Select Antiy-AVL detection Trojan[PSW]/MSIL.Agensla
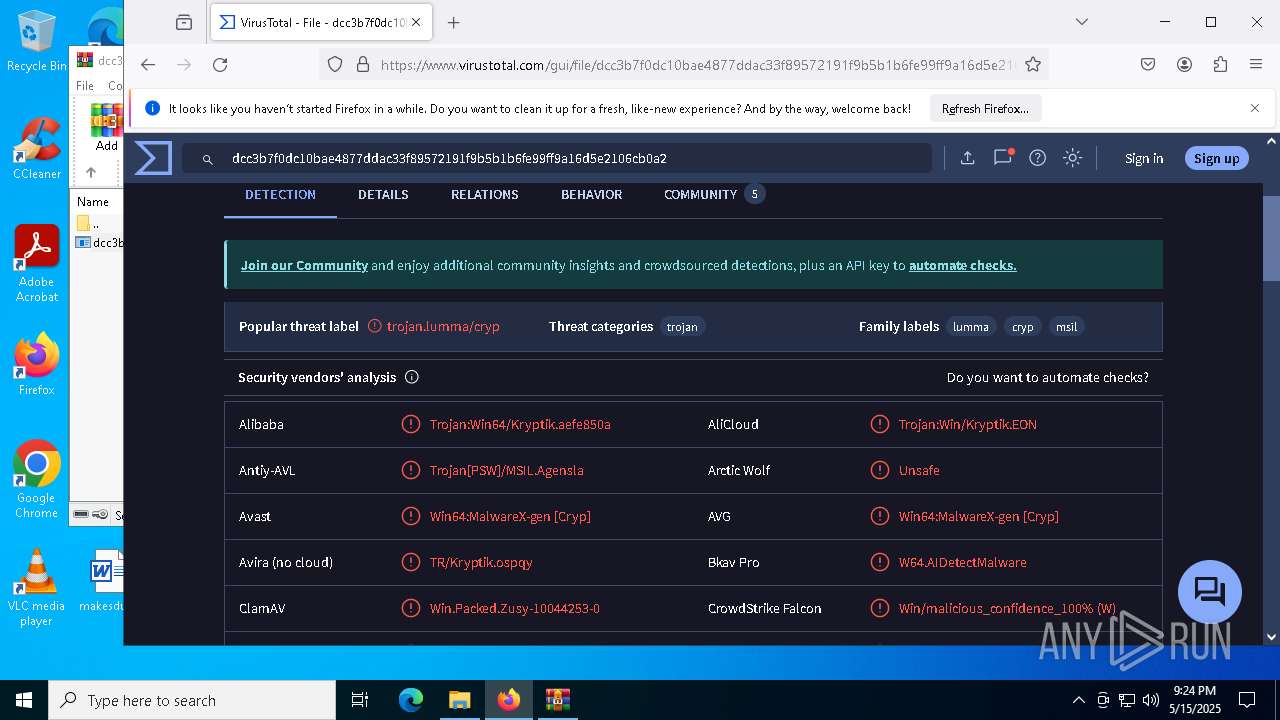The height and width of the screenshot is (720, 1280). (x=506, y=470)
